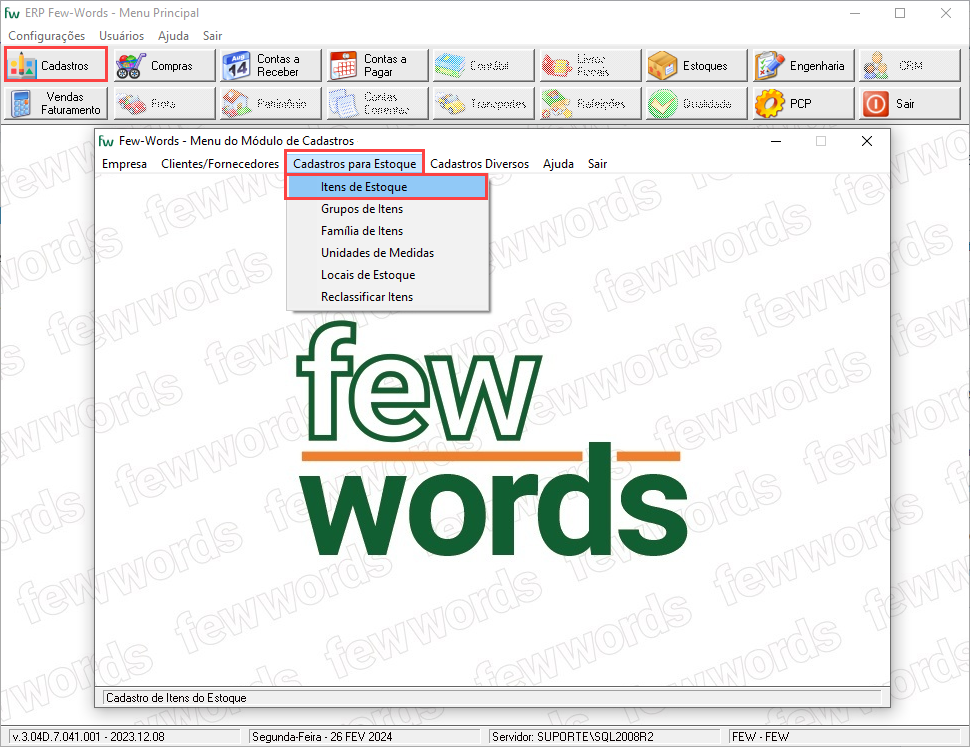Screen dimensions: 970x747
Task: Collapse Cadastros para Estoque menu
Action: coord(354,164)
